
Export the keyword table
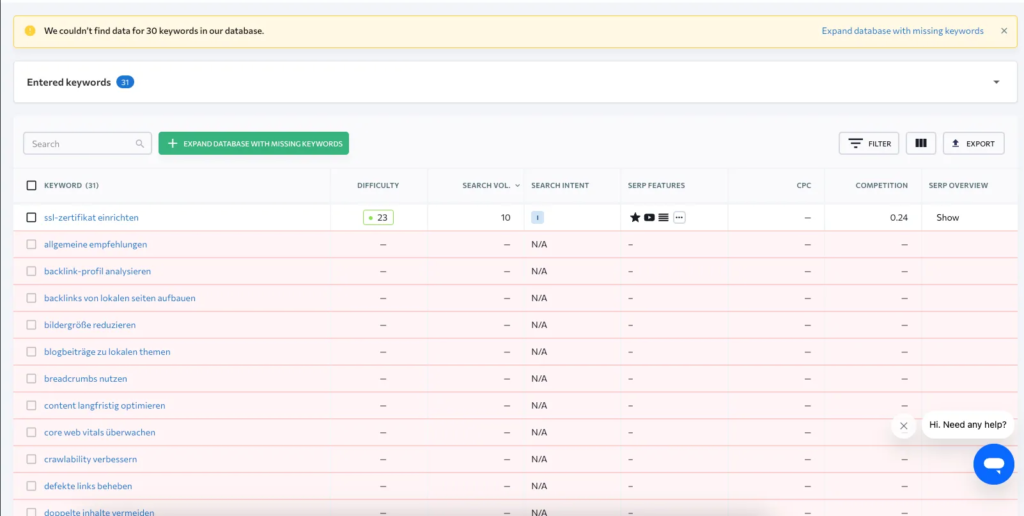[973, 144]
